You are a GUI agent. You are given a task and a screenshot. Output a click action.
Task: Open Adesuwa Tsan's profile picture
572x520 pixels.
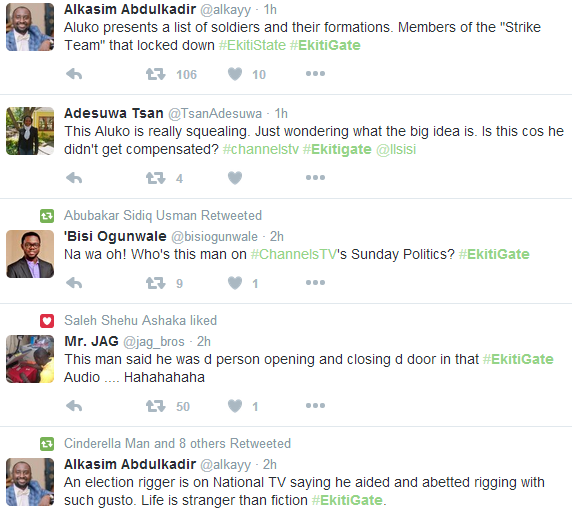tap(30, 131)
